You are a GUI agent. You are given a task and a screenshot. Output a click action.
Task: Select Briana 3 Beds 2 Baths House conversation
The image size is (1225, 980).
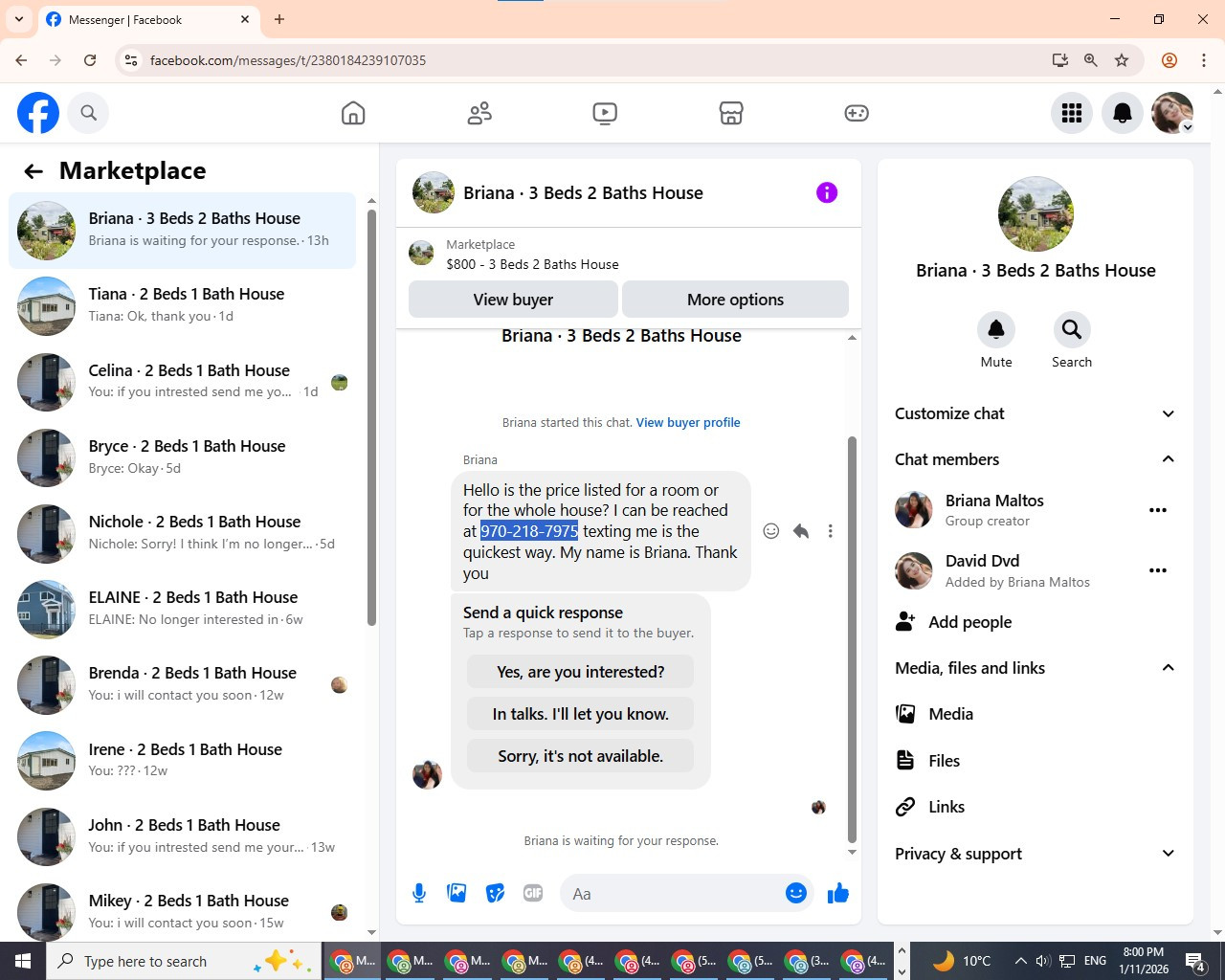pyautogui.click(x=182, y=231)
